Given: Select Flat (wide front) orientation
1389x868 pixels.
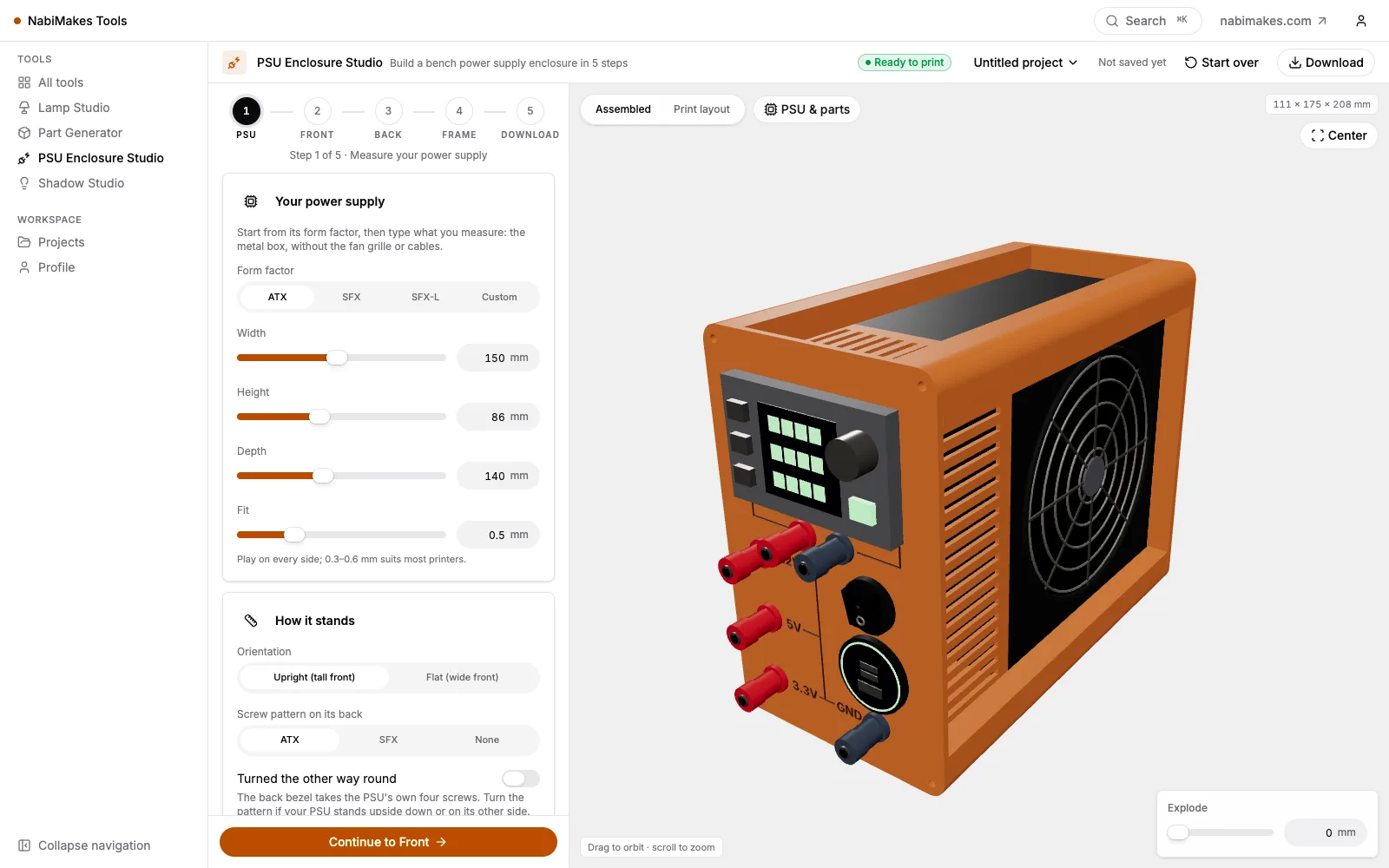Looking at the screenshot, I should tap(463, 677).
